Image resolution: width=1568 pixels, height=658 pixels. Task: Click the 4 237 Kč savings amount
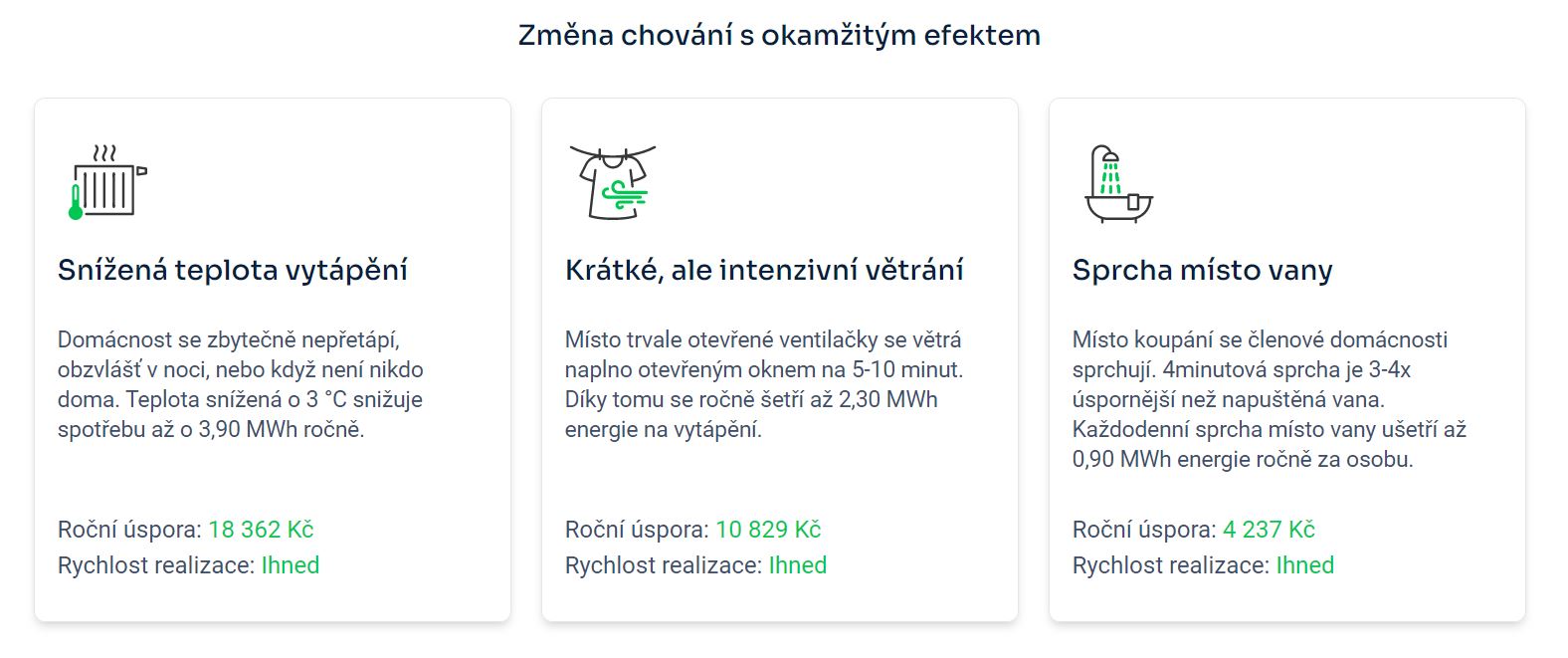coord(1269,530)
